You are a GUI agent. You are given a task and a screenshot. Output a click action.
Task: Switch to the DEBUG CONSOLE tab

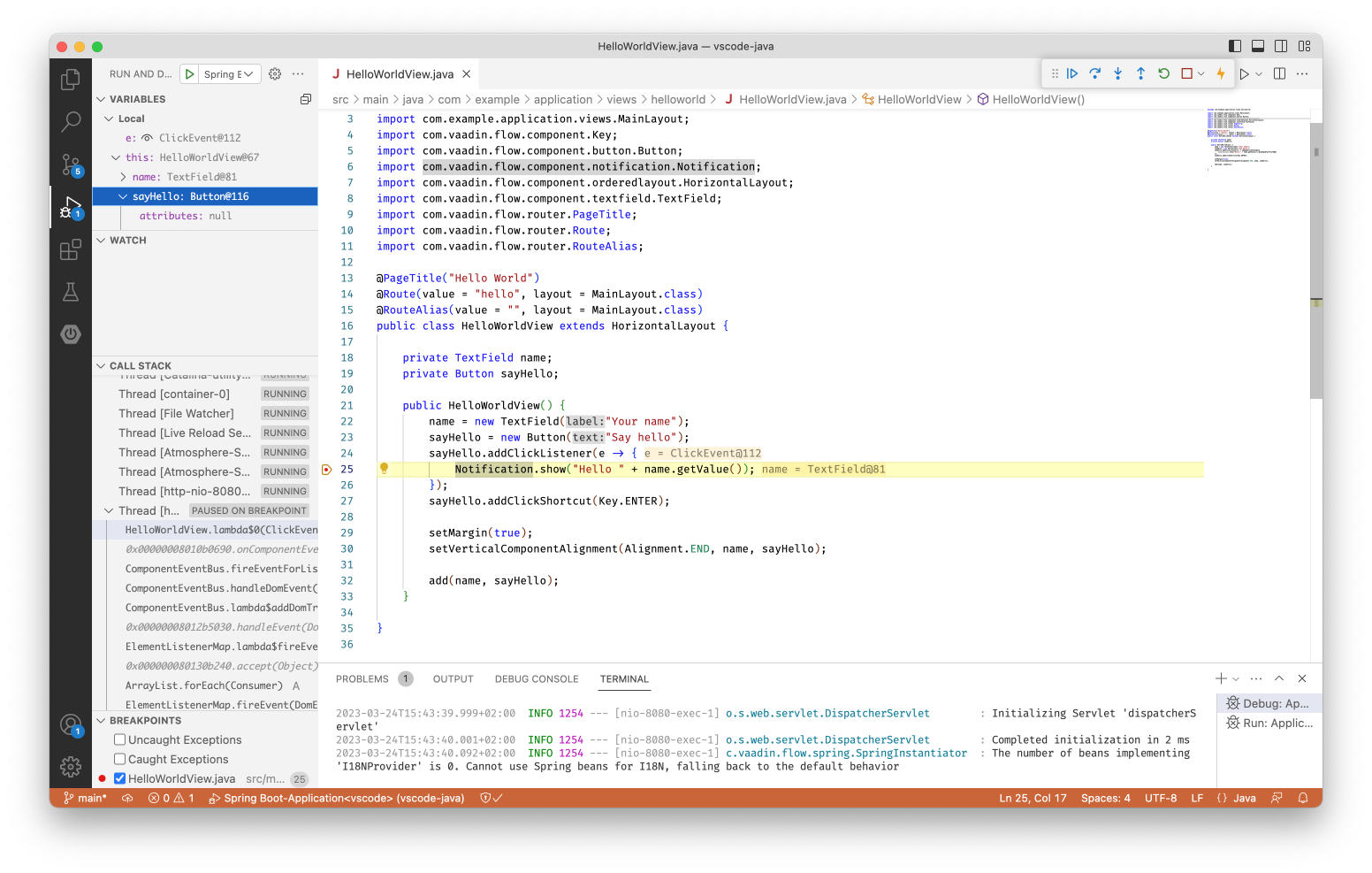coord(536,678)
